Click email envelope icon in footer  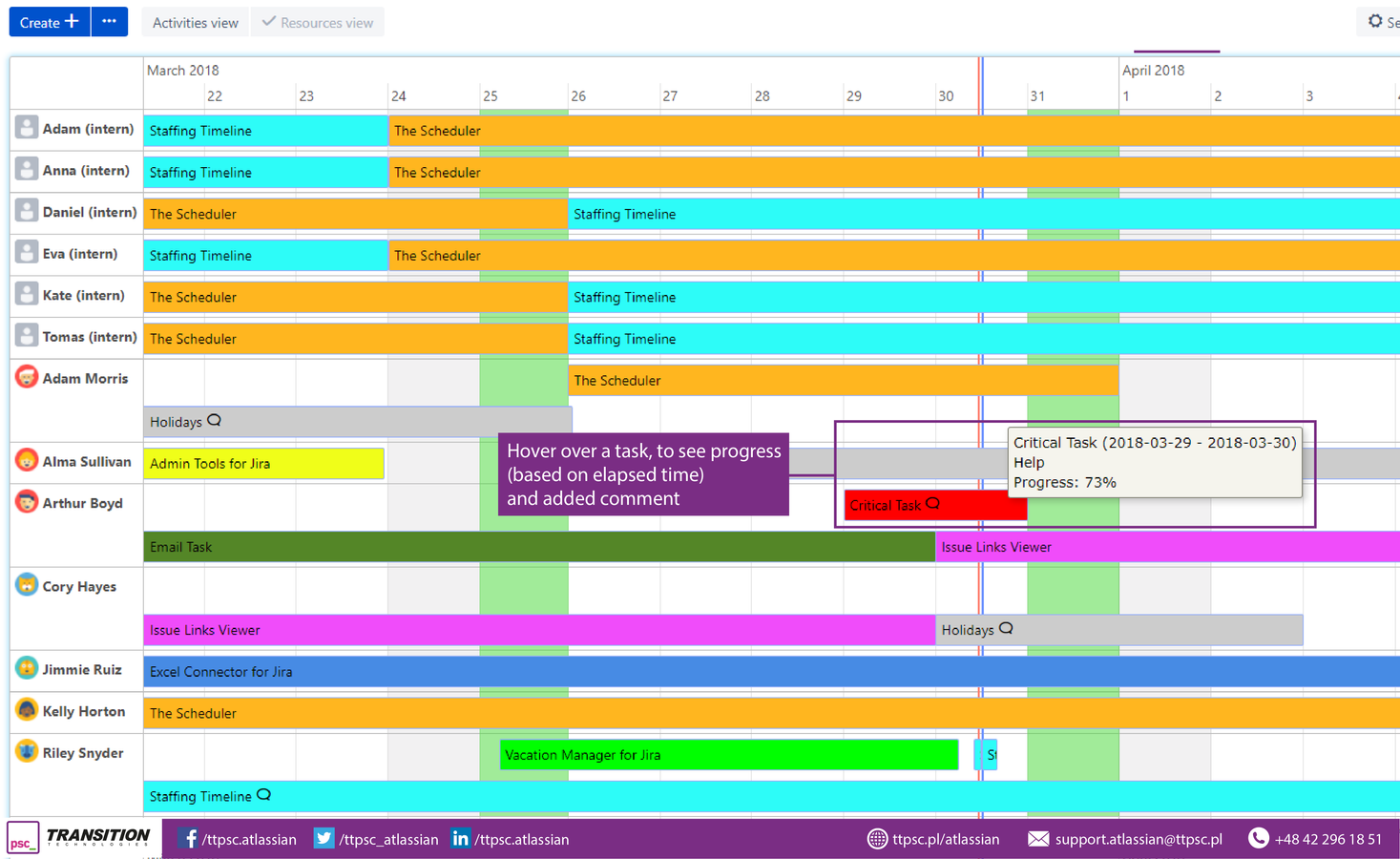[x=1038, y=839]
